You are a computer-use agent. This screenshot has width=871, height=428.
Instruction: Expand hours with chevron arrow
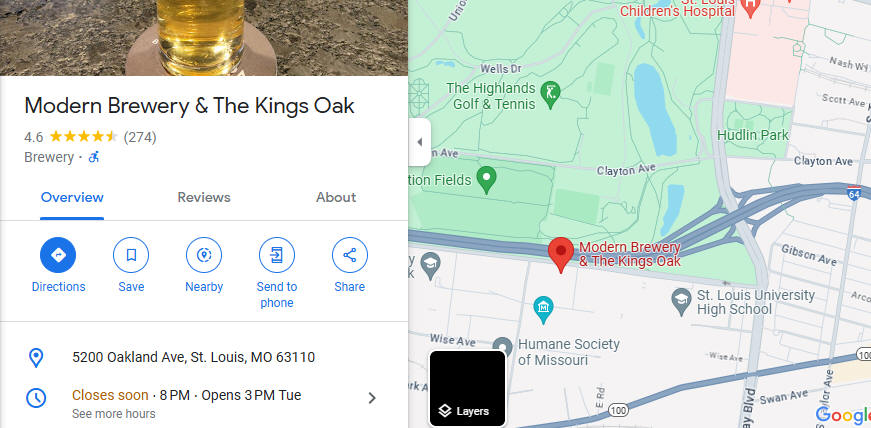[x=372, y=398]
